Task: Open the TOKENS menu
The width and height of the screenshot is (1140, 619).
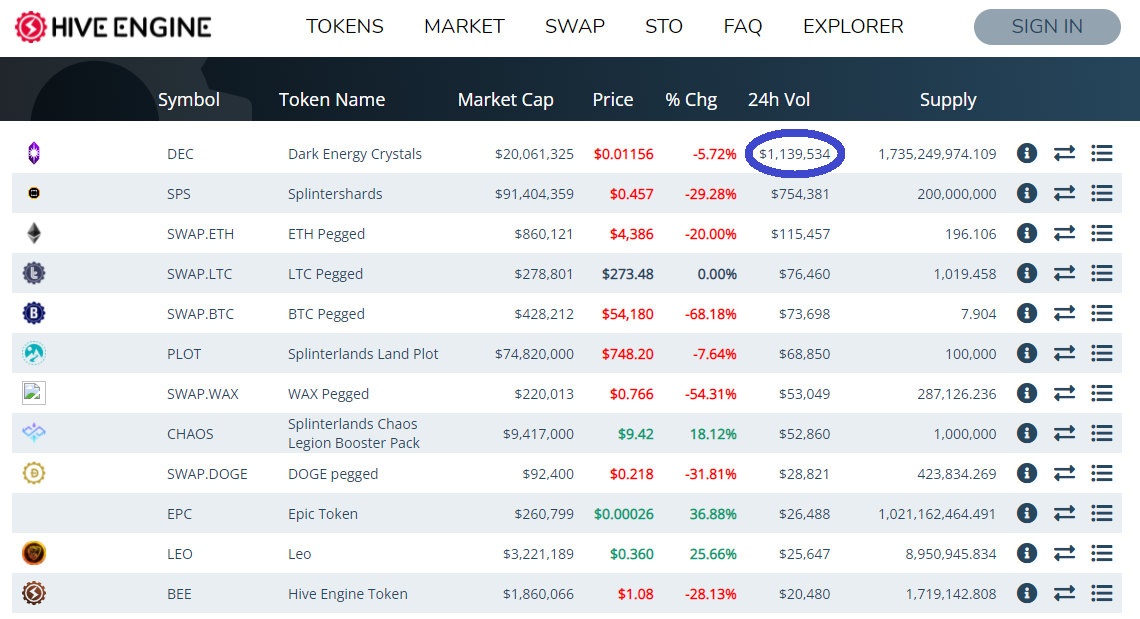Action: (345, 27)
